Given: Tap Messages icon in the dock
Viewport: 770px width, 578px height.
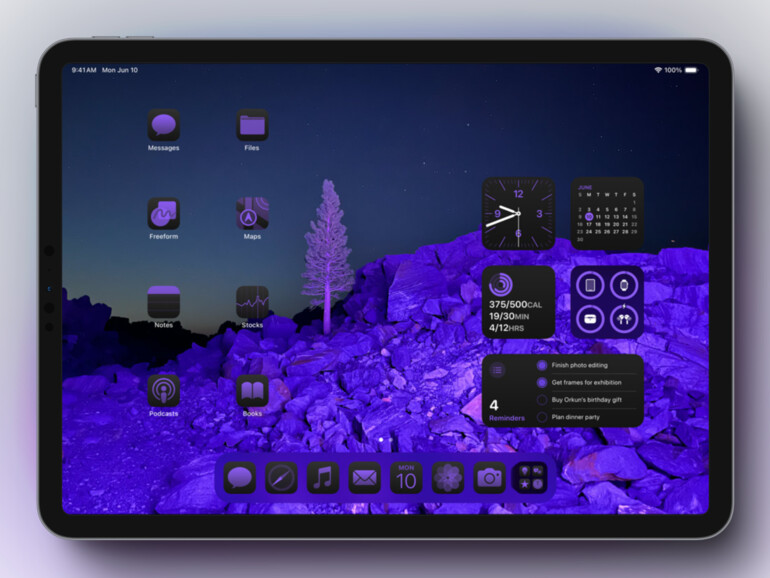Looking at the screenshot, I should point(240,478).
